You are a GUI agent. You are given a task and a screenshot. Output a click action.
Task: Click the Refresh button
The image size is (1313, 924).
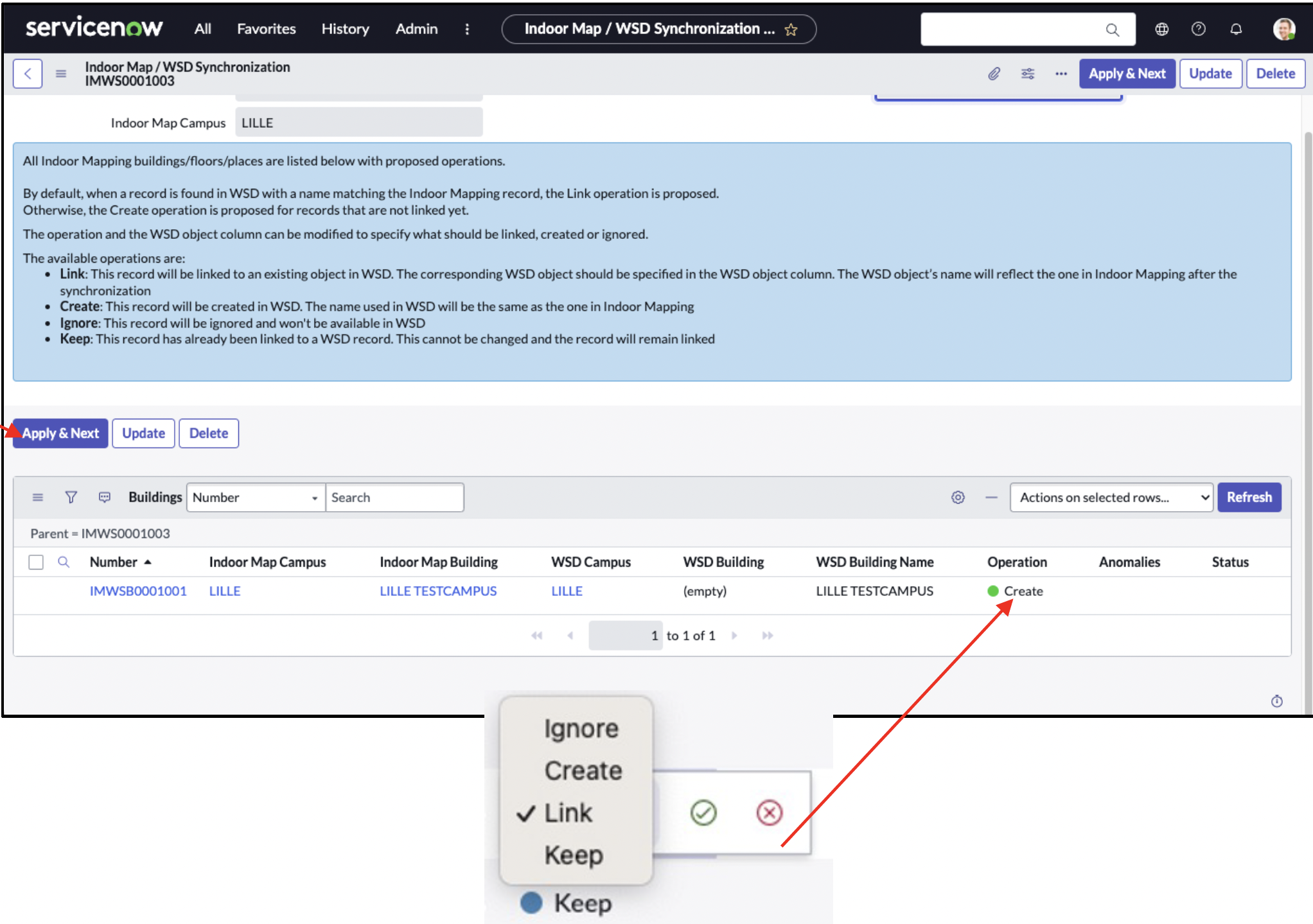coord(1249,497)
